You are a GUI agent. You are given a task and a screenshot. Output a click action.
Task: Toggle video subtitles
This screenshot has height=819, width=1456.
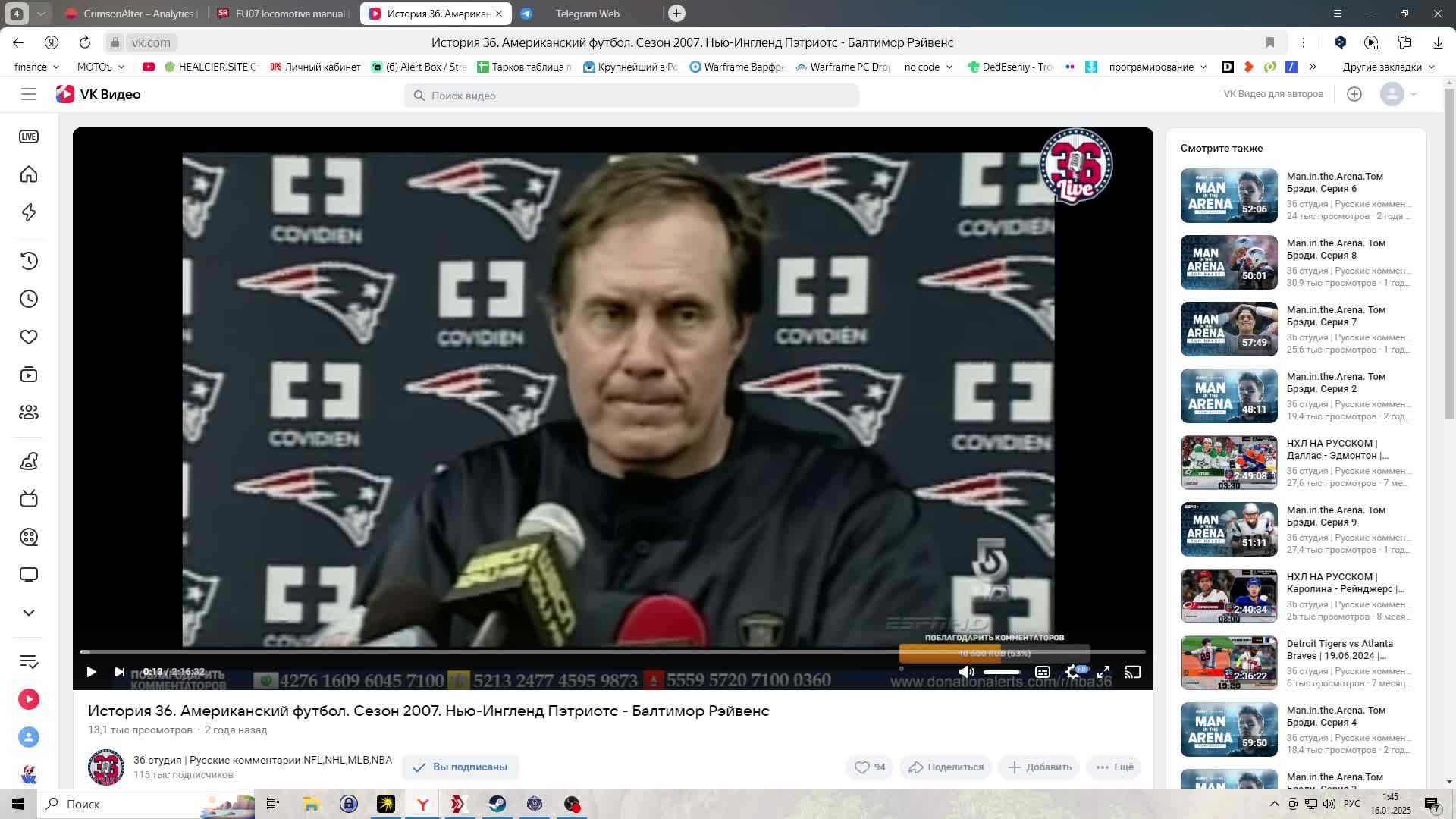pos(1043,672)
